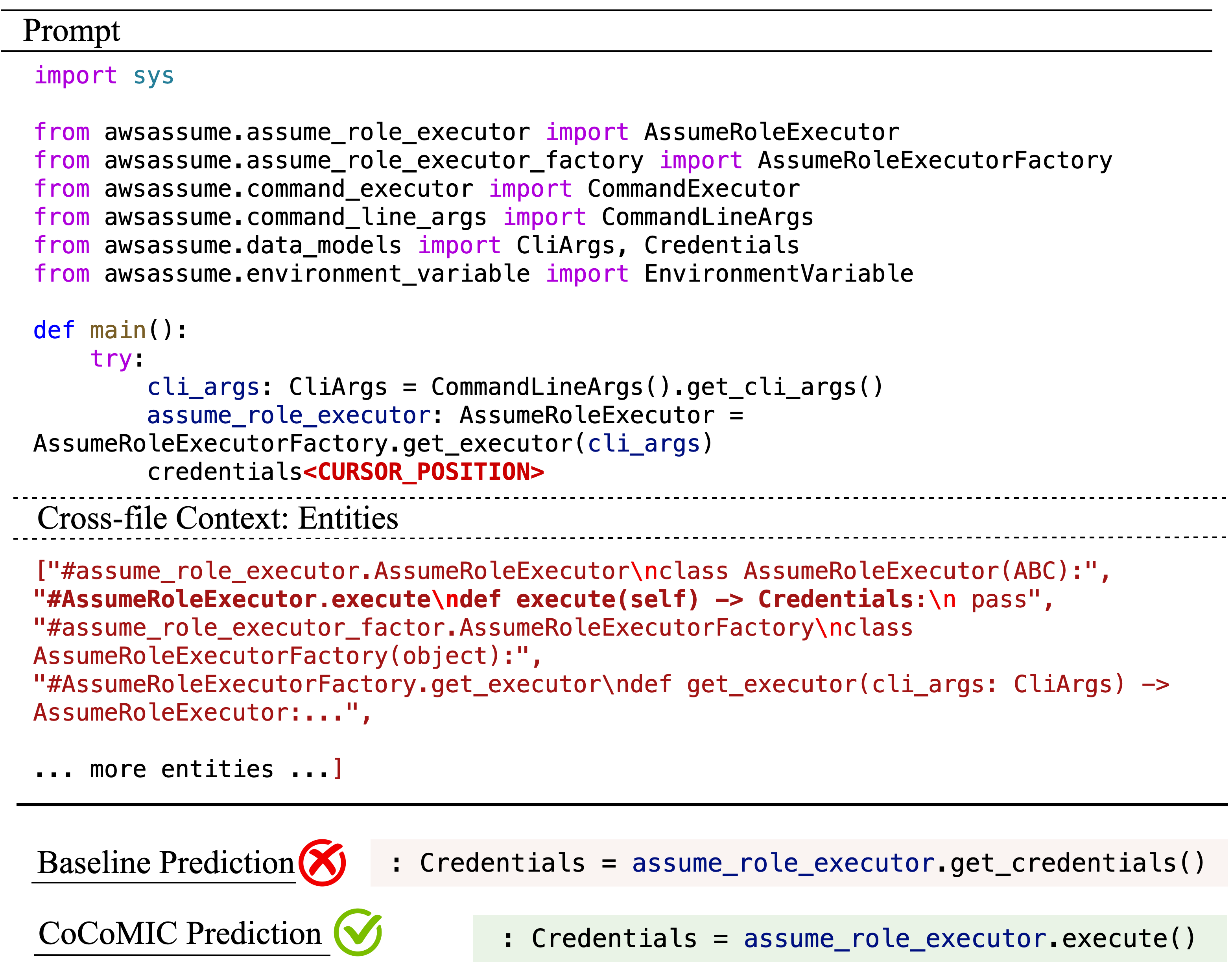Image resolution: width=1232 pixels, height=966 pixels.
Task: Click the 'CommandLineArgs' import name
Action: 707,217
